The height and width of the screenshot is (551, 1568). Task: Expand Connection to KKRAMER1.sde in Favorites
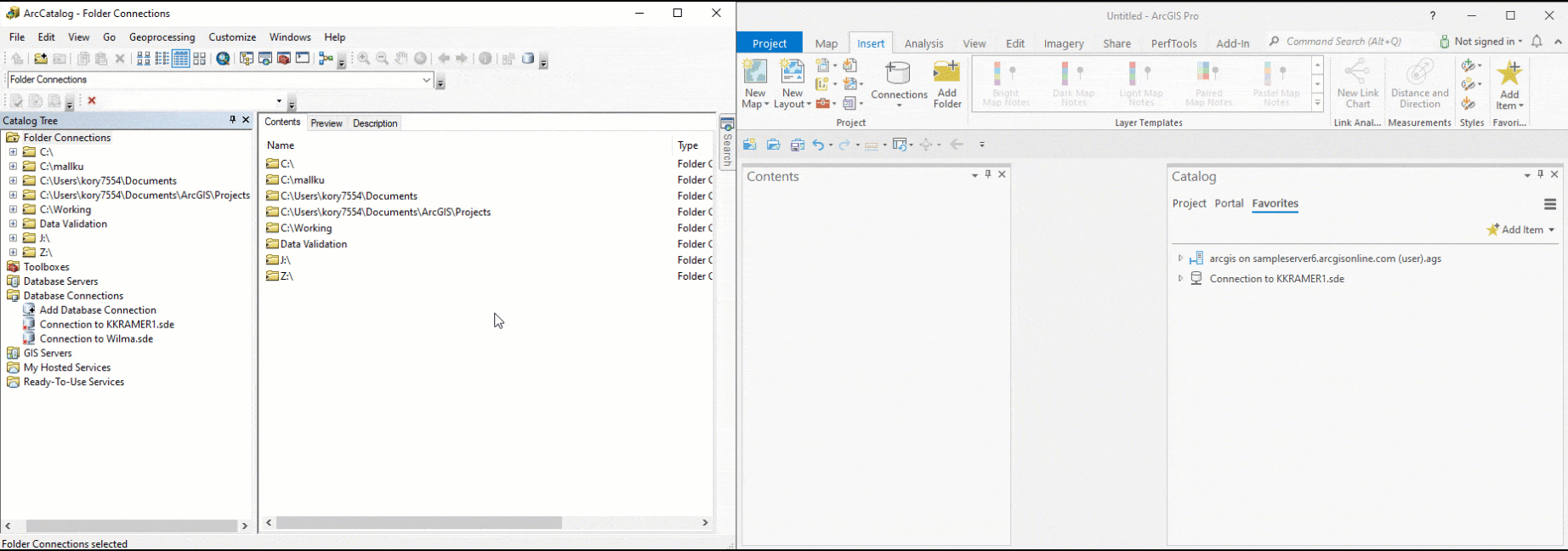pos(1180,278)
